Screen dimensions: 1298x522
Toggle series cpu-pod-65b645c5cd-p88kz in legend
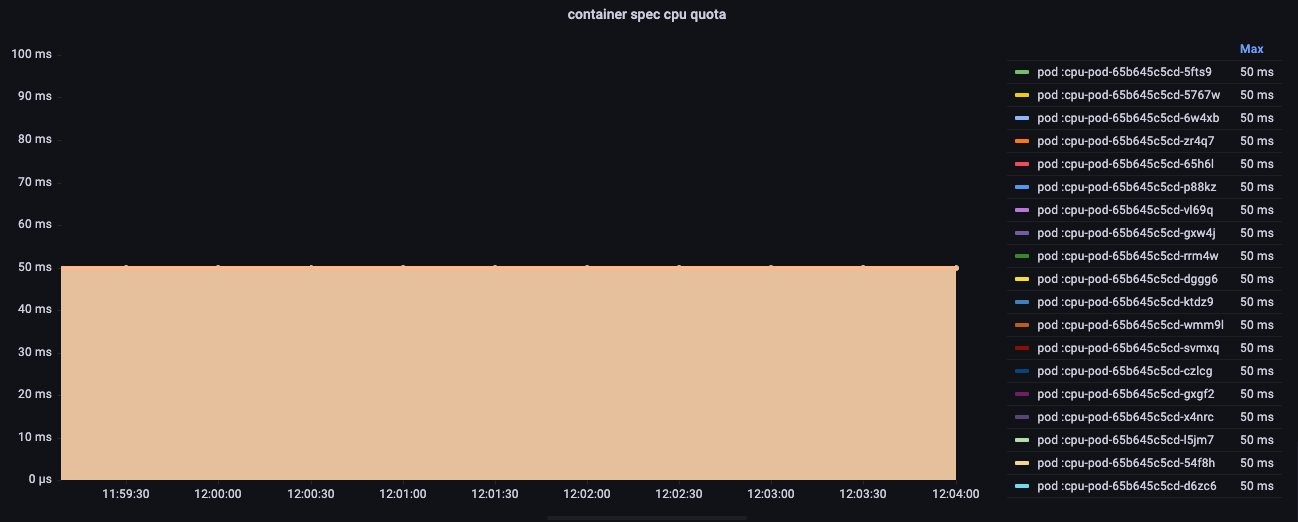(x=1127, y=187)
